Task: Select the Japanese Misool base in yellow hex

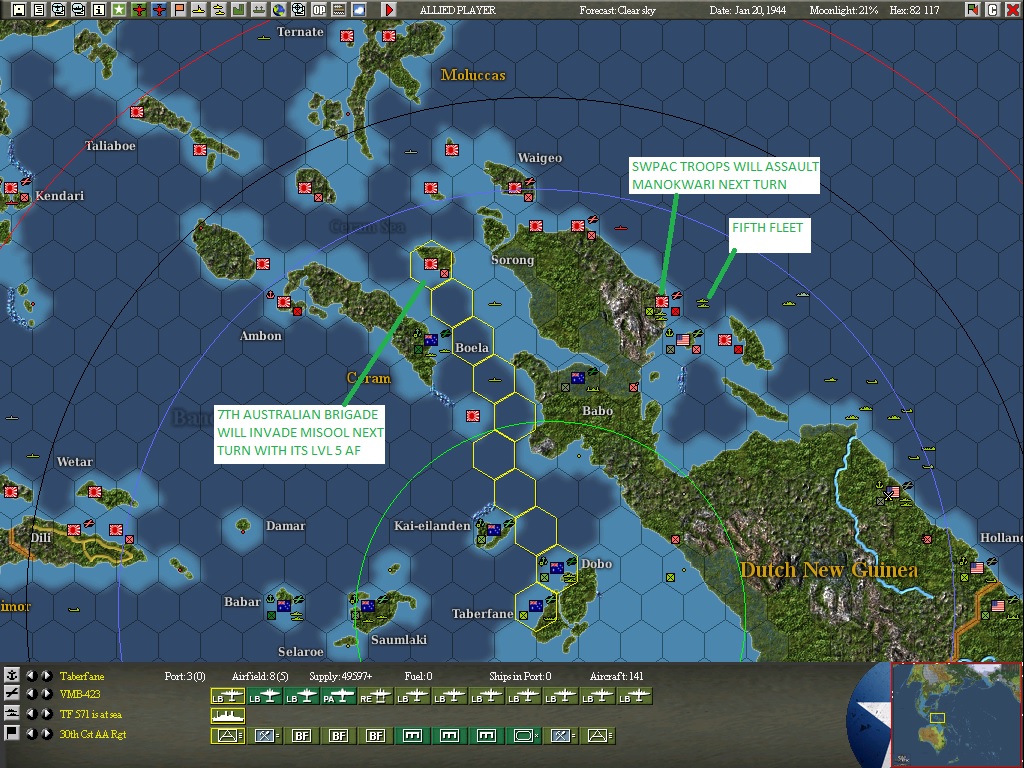Action: pyautogui.click(x=431, y=264)
